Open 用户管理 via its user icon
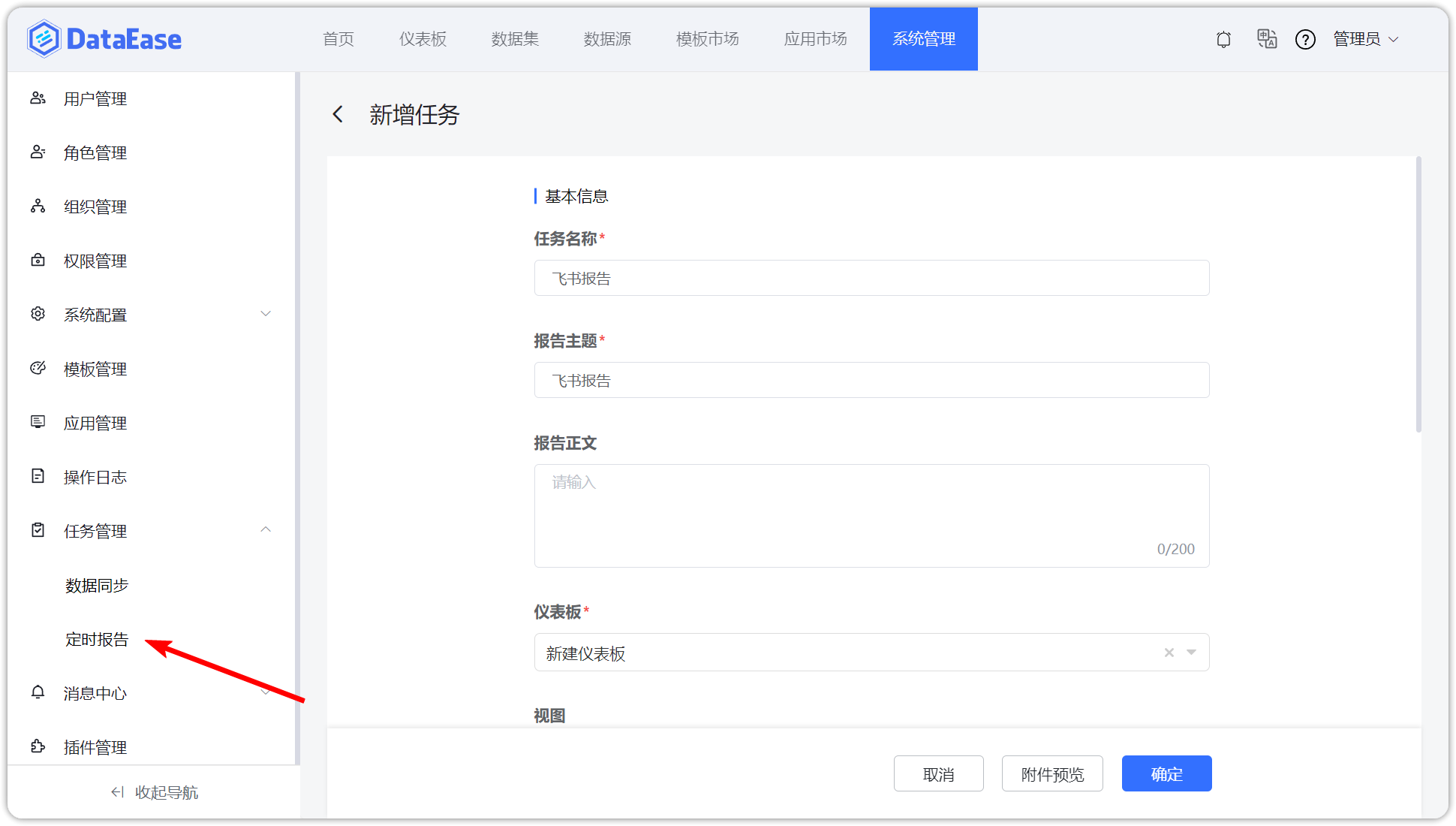 tap(38, 98)
